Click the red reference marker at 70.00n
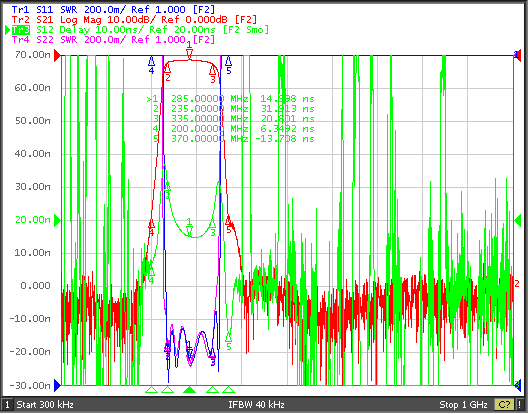The height and width of the screenshot is (414, 529). (x=57, y=55)
